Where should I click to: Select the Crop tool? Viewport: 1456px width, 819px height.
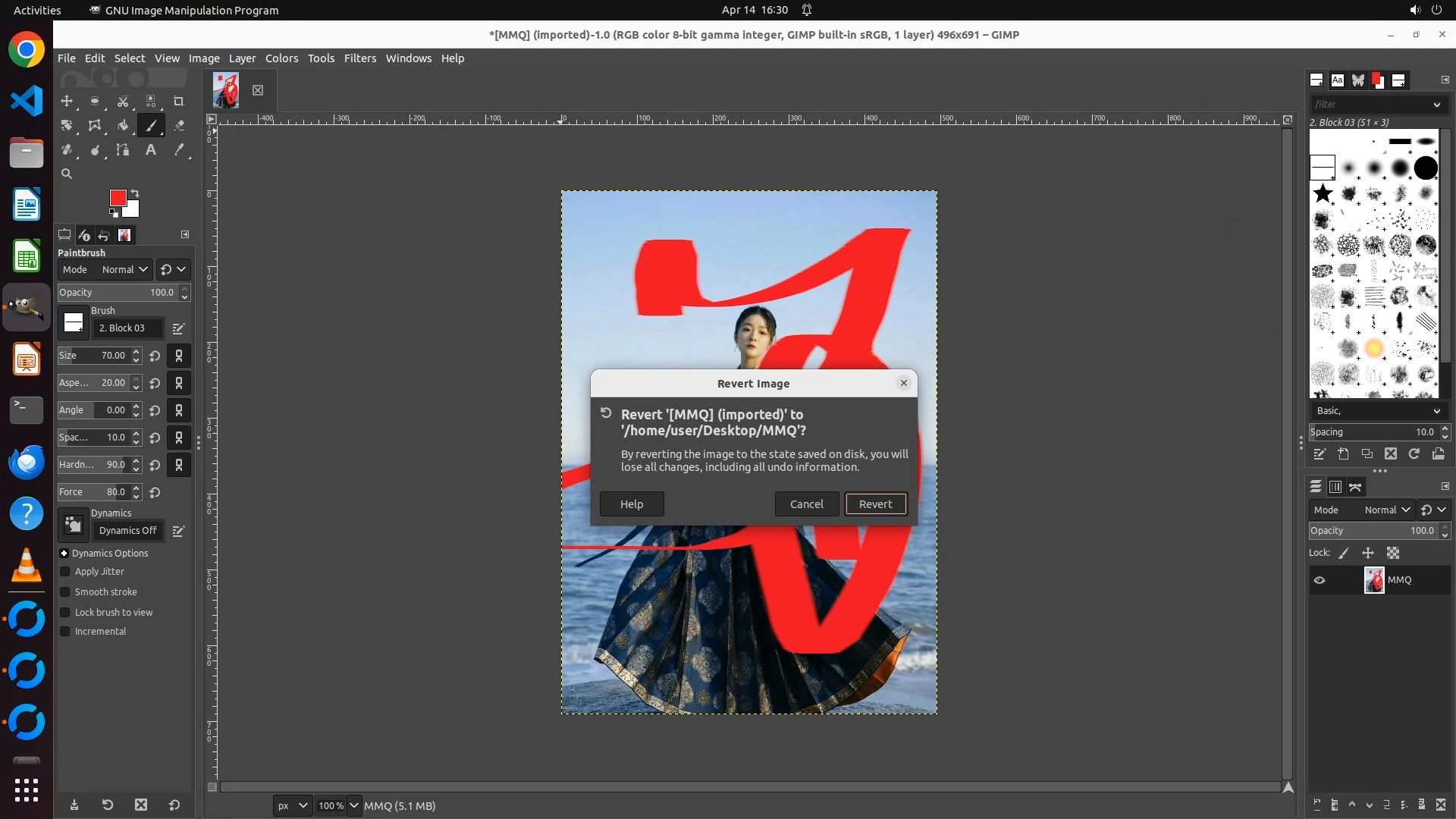(179, 101)
